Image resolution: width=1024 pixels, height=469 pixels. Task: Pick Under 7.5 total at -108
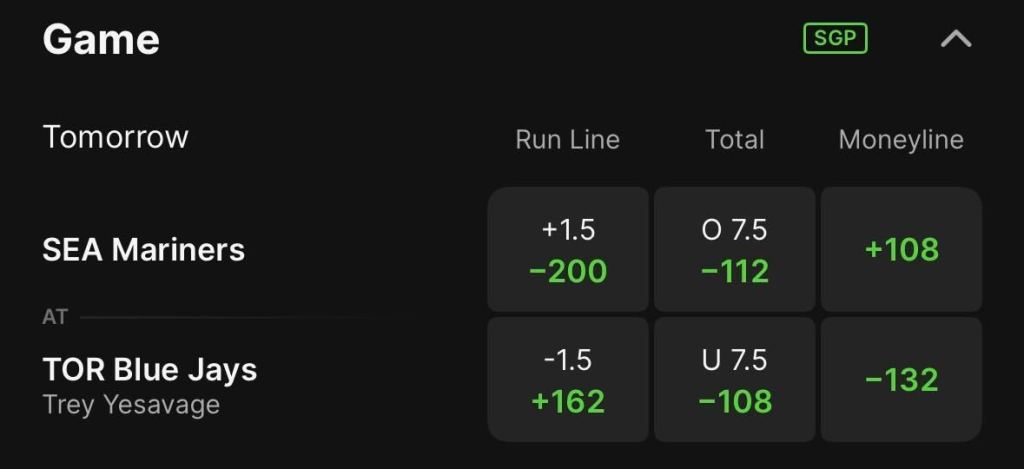pos(735,380)
